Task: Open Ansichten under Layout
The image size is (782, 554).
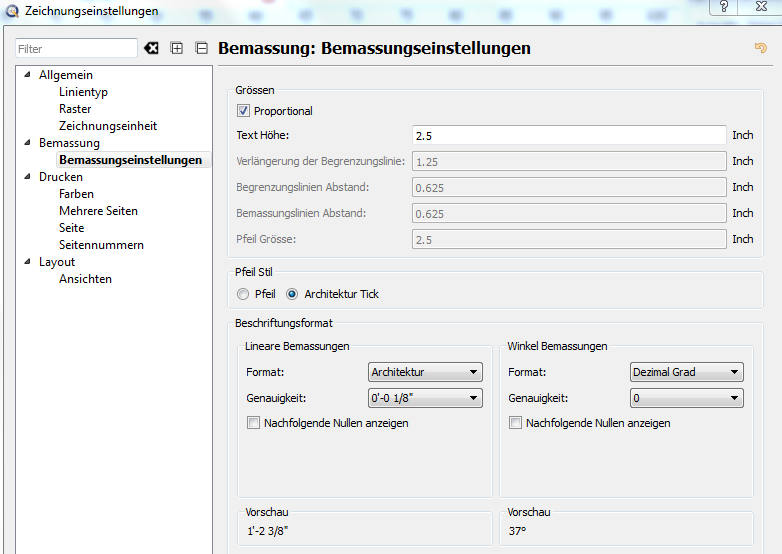Action: [x=85, y=279]
